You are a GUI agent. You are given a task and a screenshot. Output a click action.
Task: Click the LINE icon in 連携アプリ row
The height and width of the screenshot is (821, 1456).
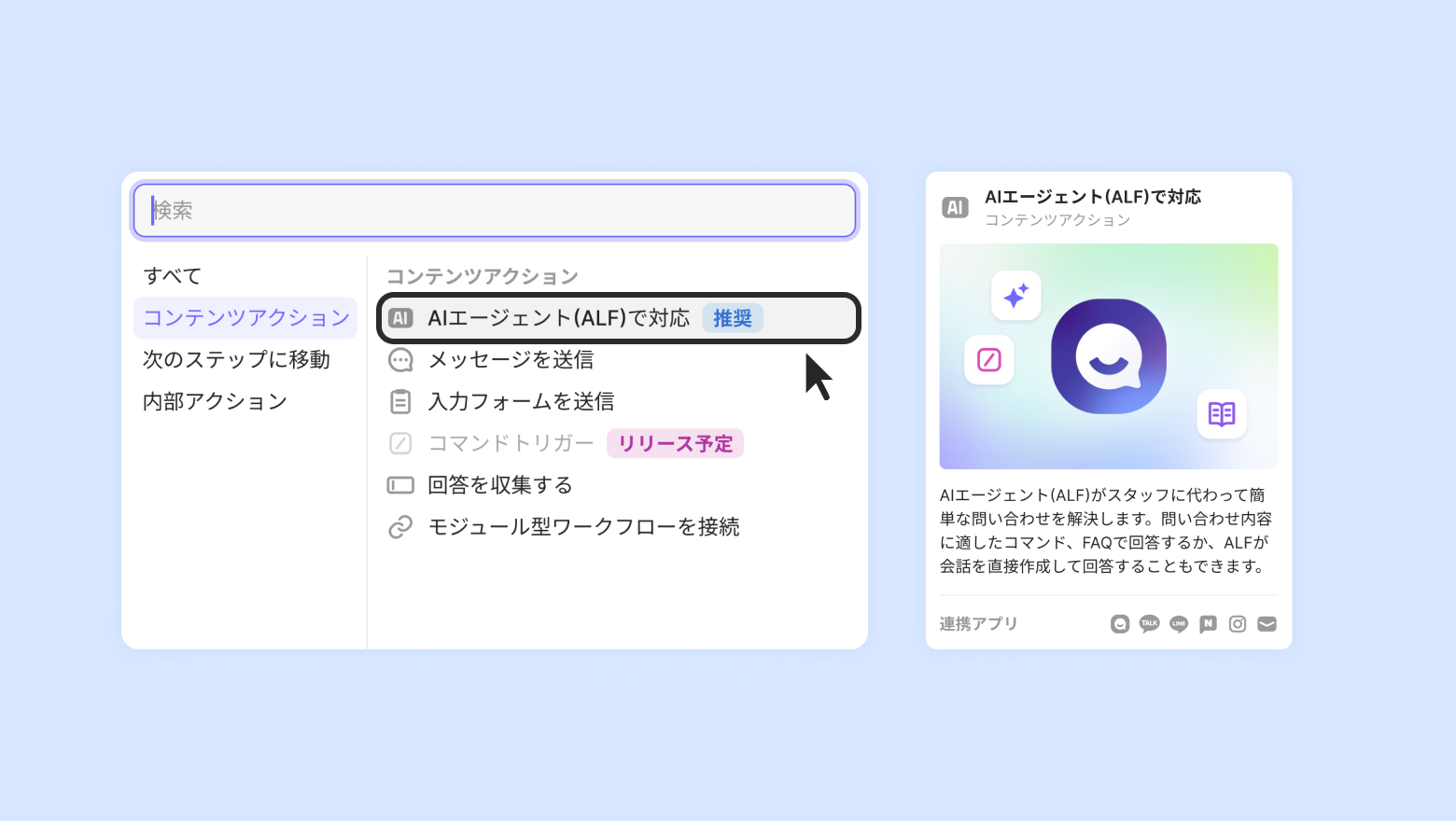(1179, 624)
